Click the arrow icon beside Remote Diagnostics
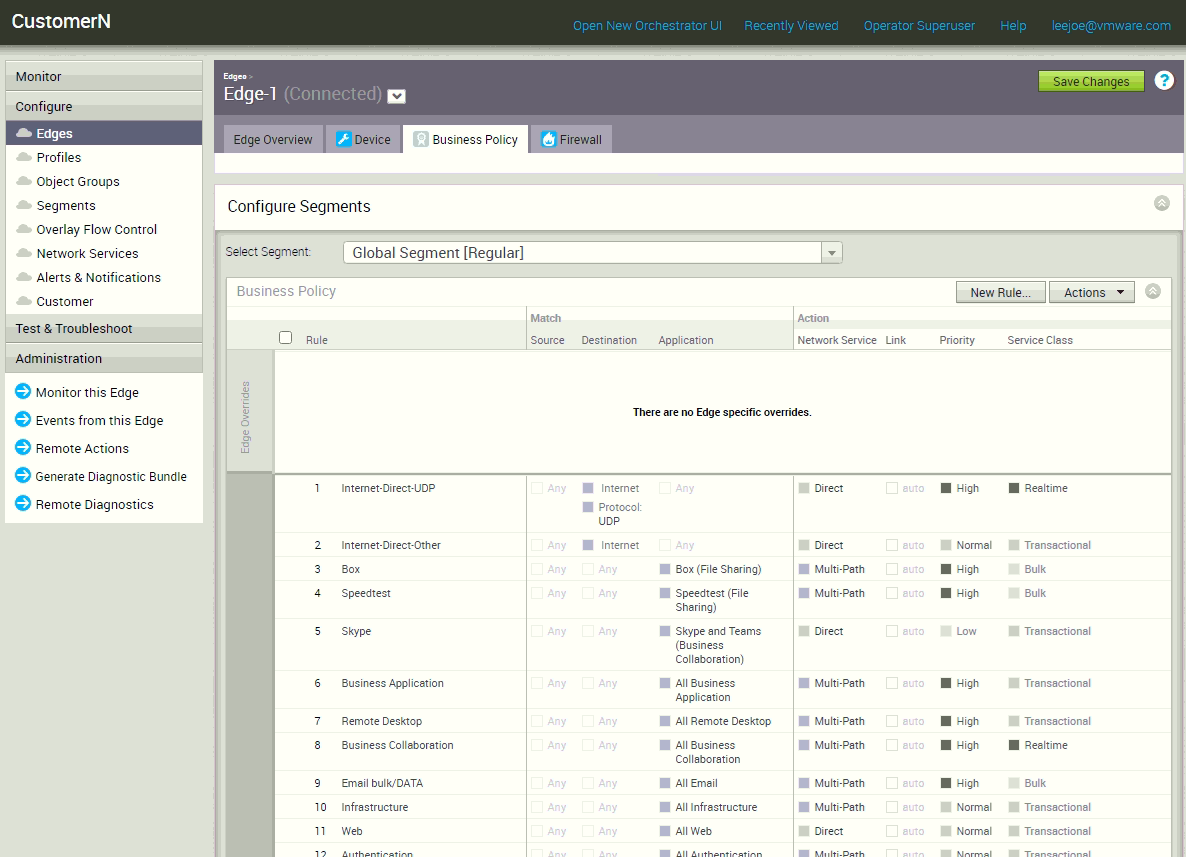This screenshot has width=1186, height=857. 23,504
